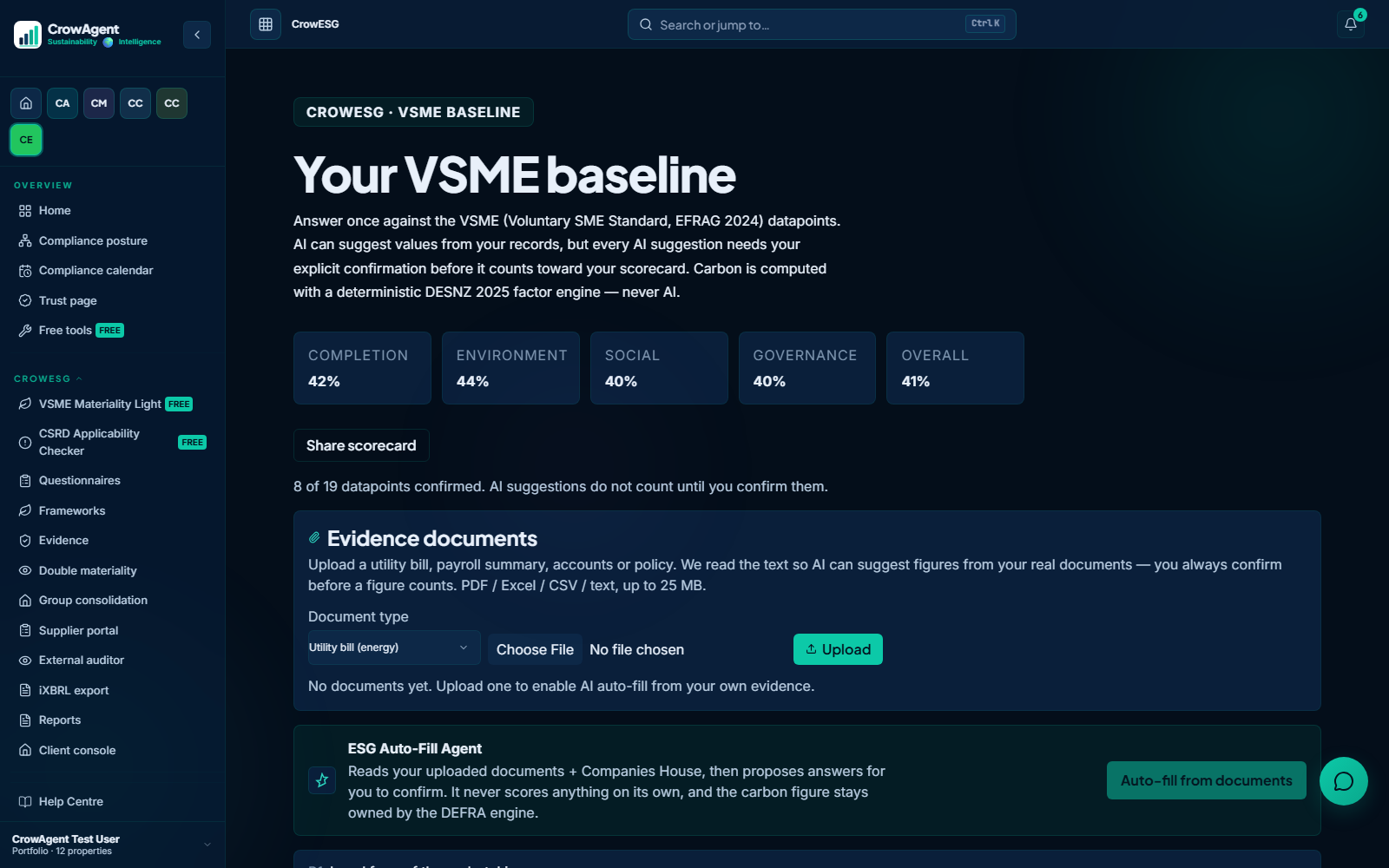
Task: Open Questionnaires in the sidebar
Action: tap(112, 481)
